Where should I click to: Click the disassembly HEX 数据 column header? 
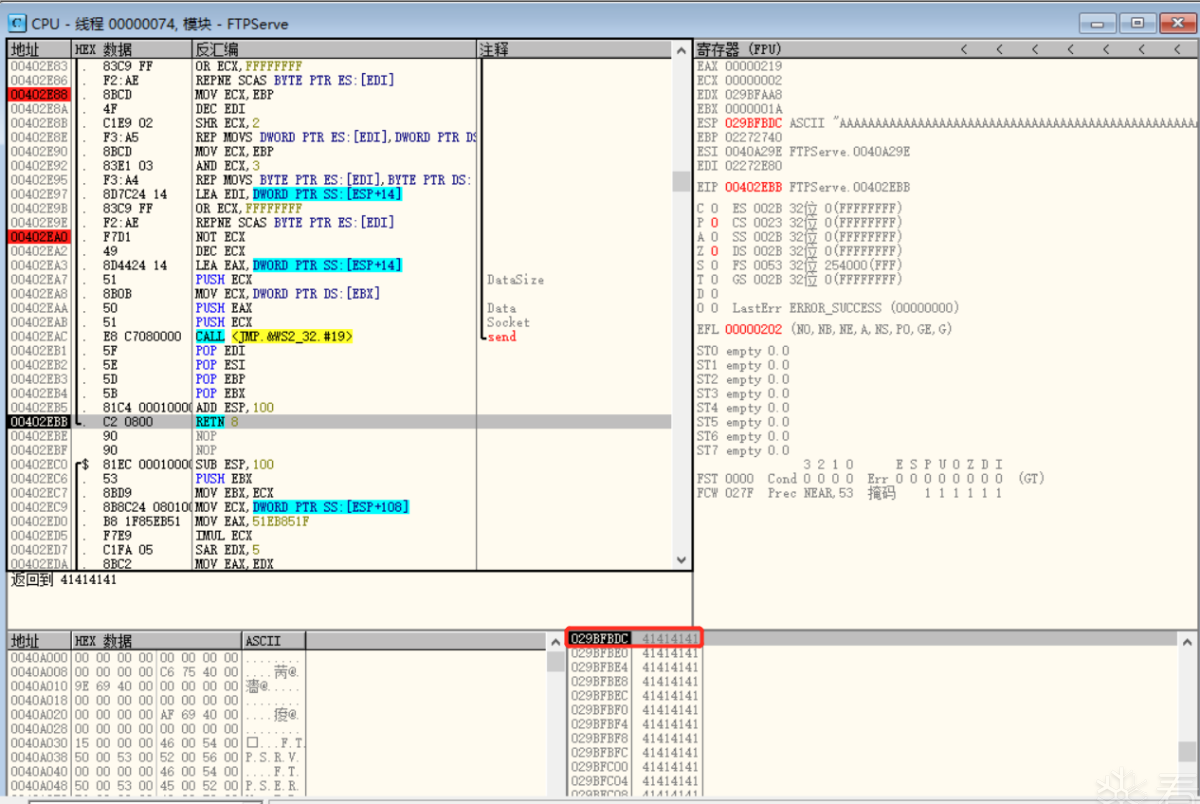coord(131,49)
